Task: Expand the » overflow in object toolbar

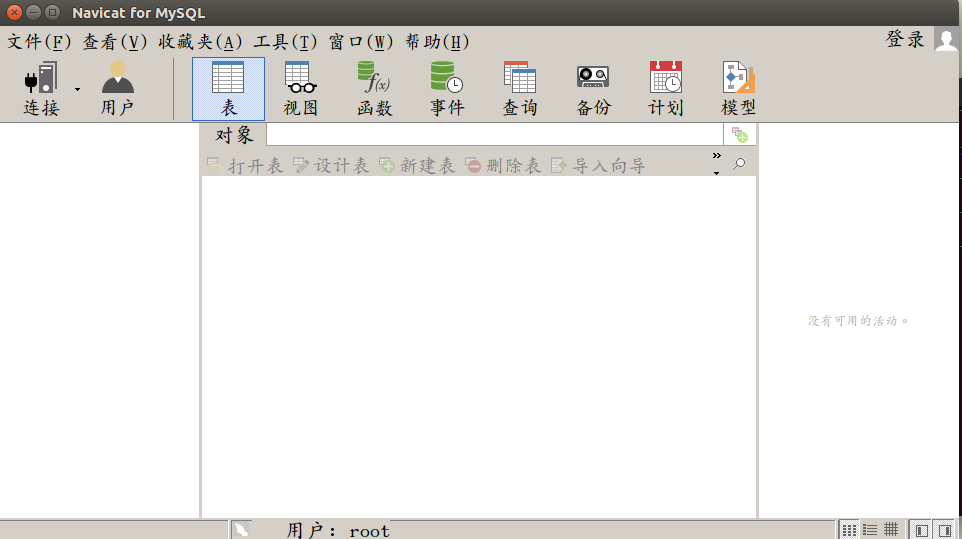Action: click(x=716, y=156)
